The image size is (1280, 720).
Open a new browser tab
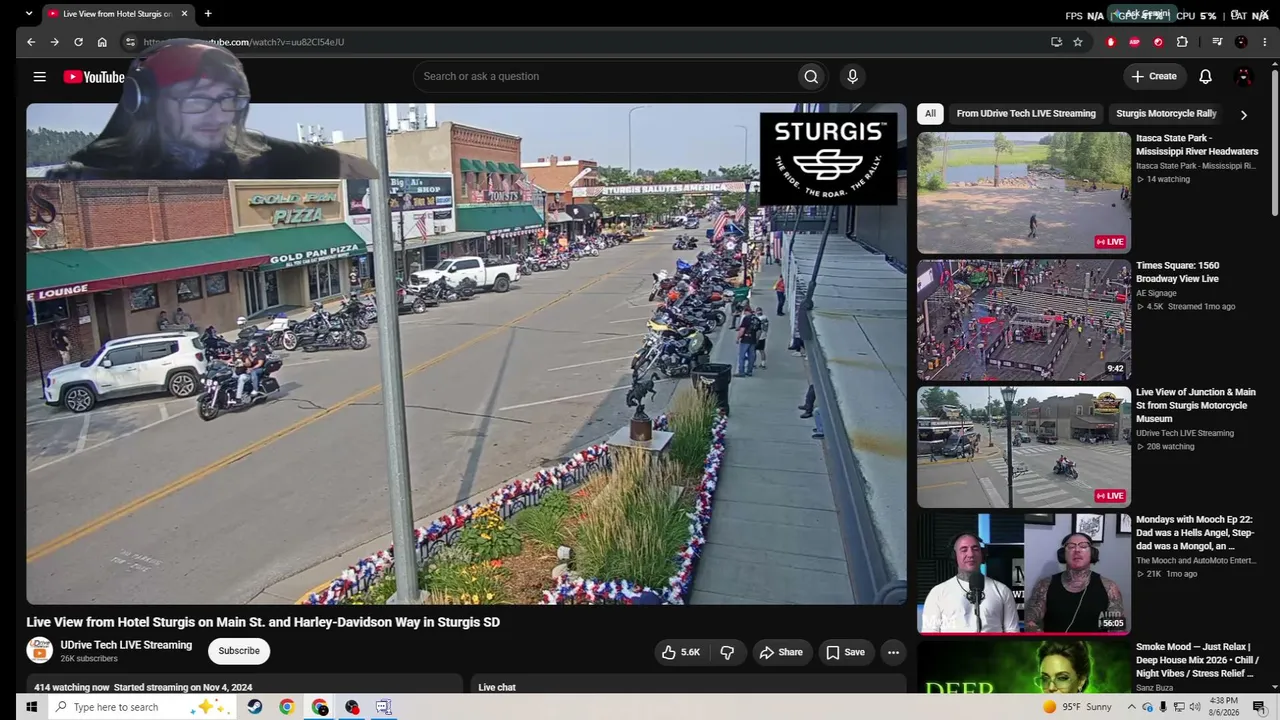(208, 14)
